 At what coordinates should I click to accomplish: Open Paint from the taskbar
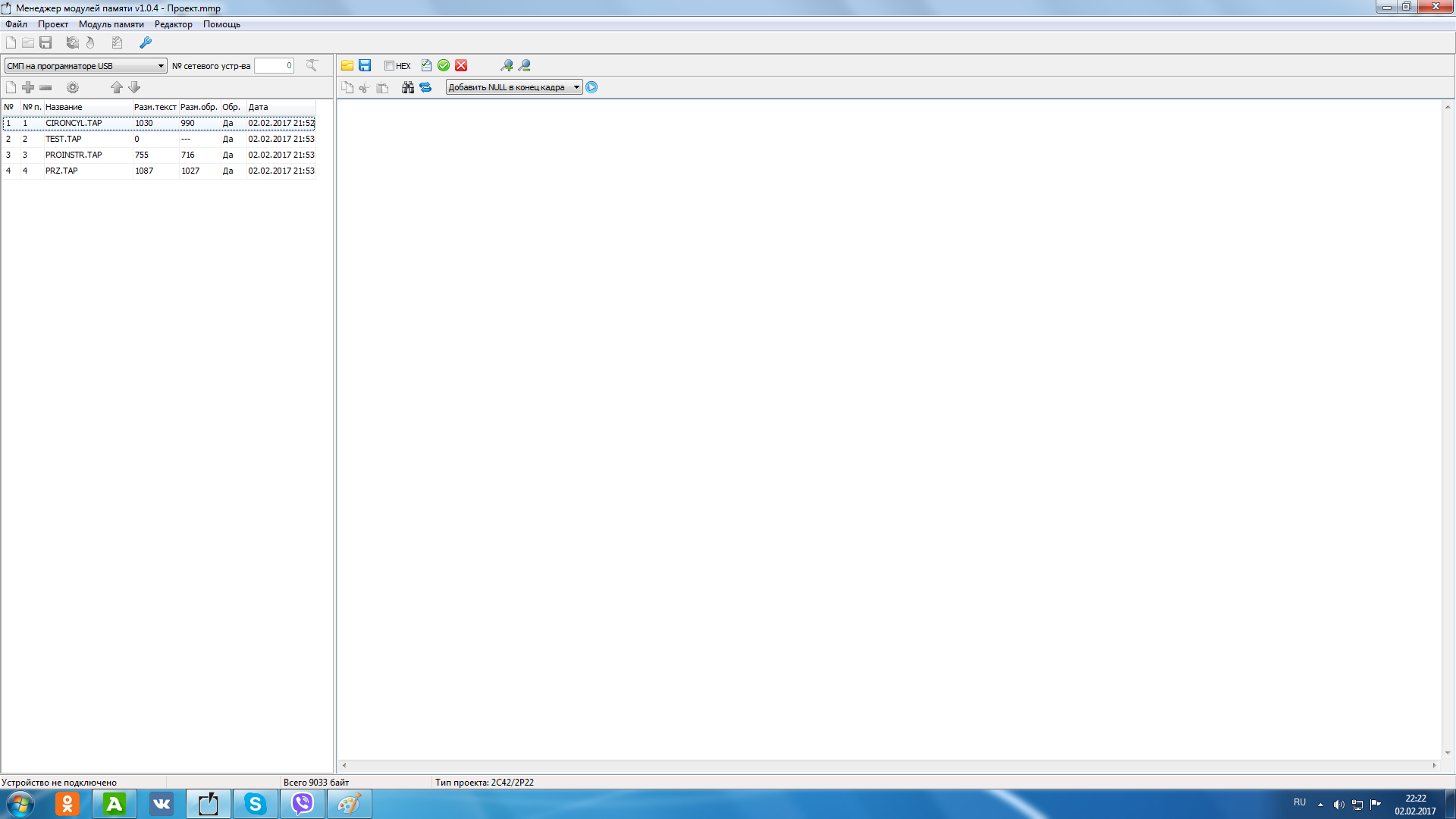(350, 804)
